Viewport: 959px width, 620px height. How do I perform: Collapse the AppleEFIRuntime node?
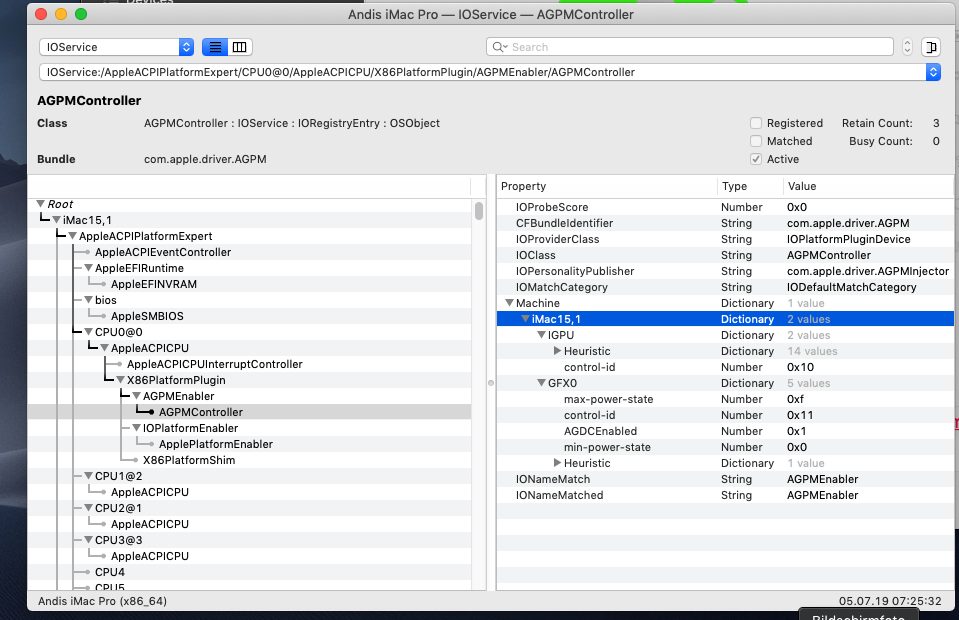pos(88,268)
